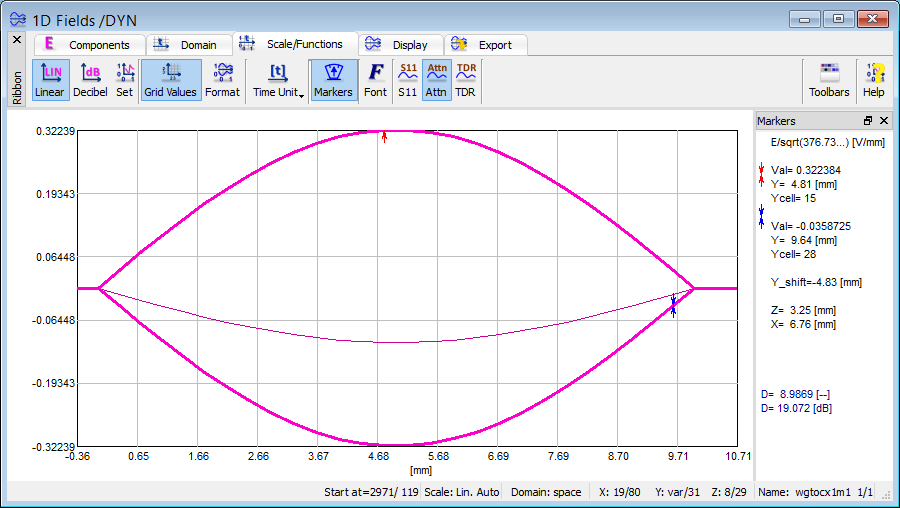Click the Set scale icon
Screen dimensions: 900x508
(x=124, y=80)
